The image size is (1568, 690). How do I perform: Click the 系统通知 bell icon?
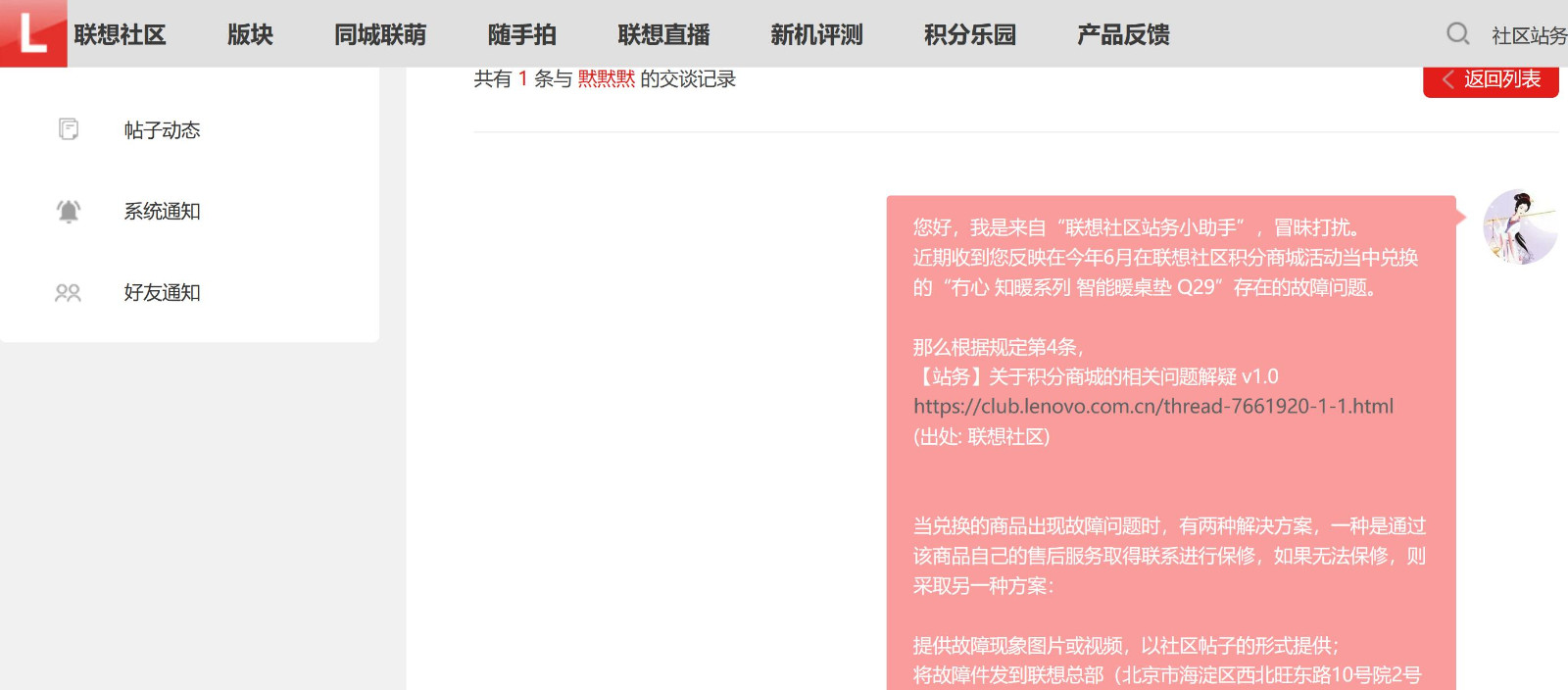[69, 211]
